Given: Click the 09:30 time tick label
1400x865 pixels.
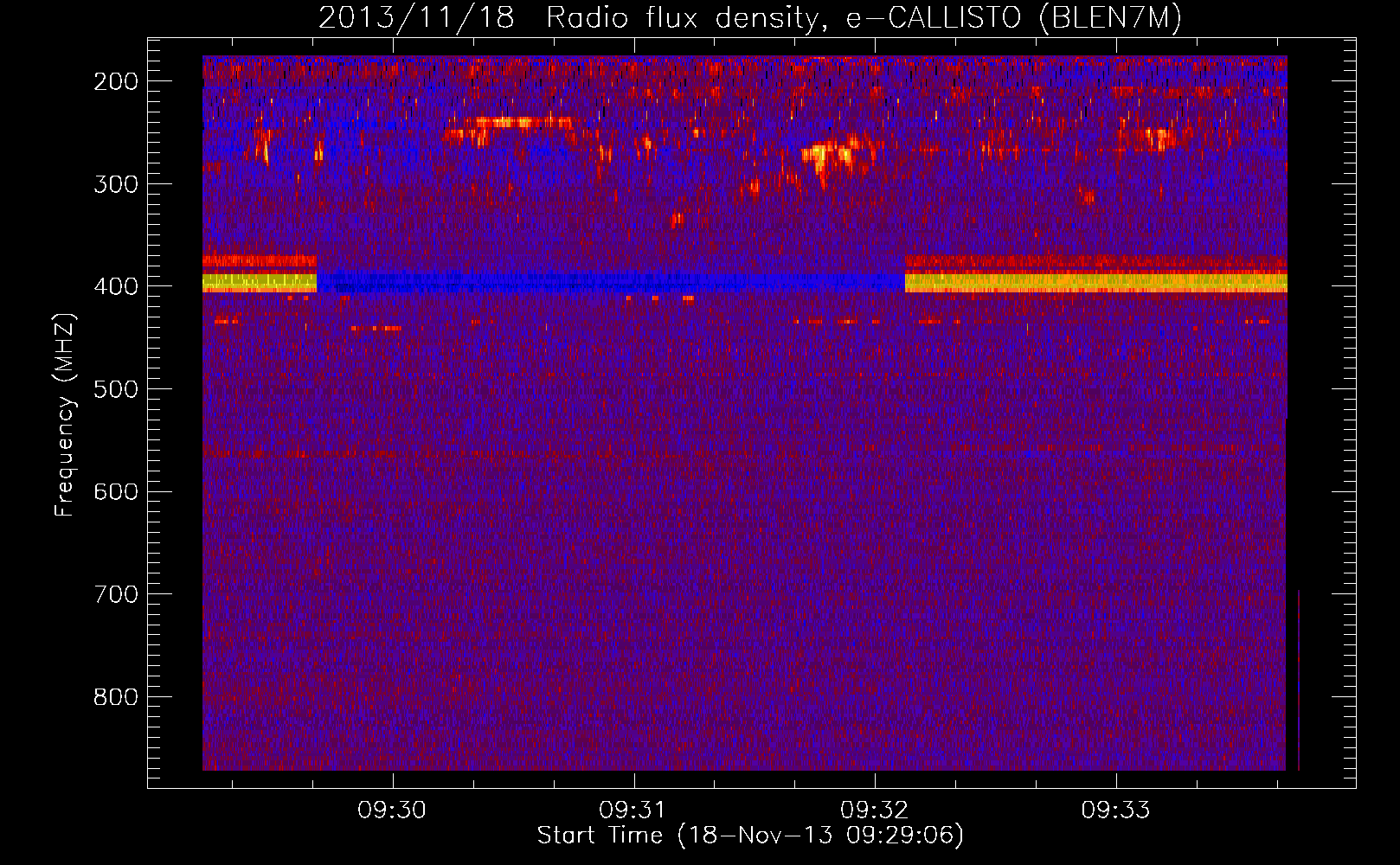Looking at the screenshot, I should click(393, 811).
